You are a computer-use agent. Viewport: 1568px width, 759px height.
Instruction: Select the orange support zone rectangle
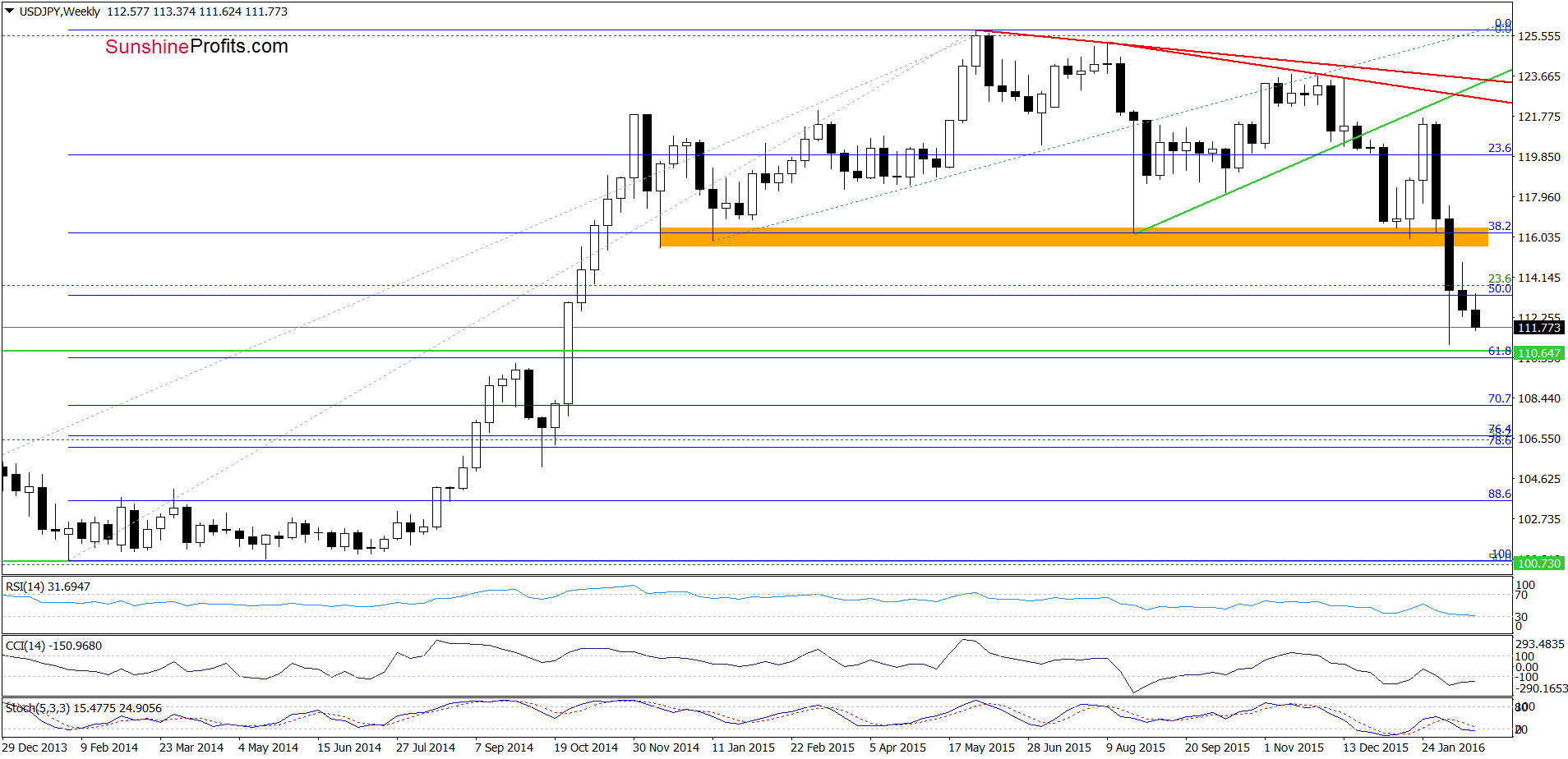coord(1074,237)
